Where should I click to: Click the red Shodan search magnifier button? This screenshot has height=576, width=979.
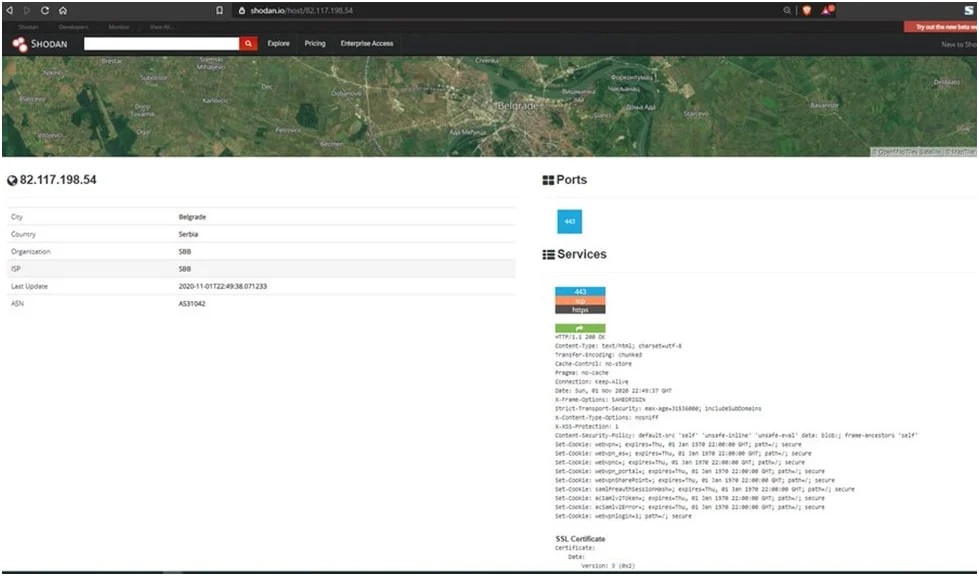click(249, 44)
